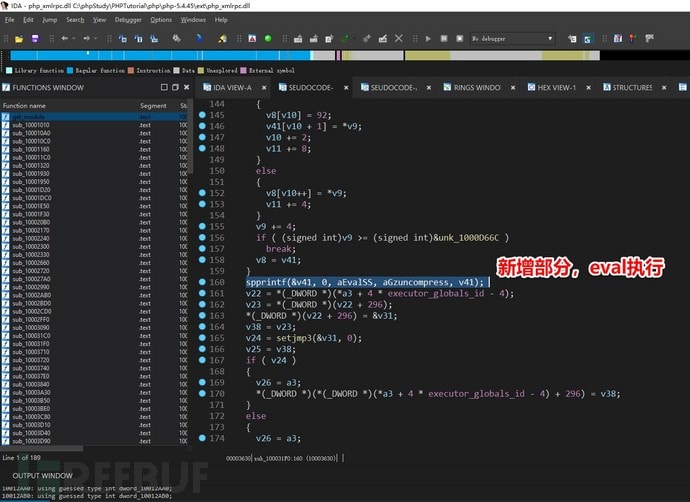Toggle breakpoint dot on line 165
Screen dimensions: 690x502
coord(202,338)
